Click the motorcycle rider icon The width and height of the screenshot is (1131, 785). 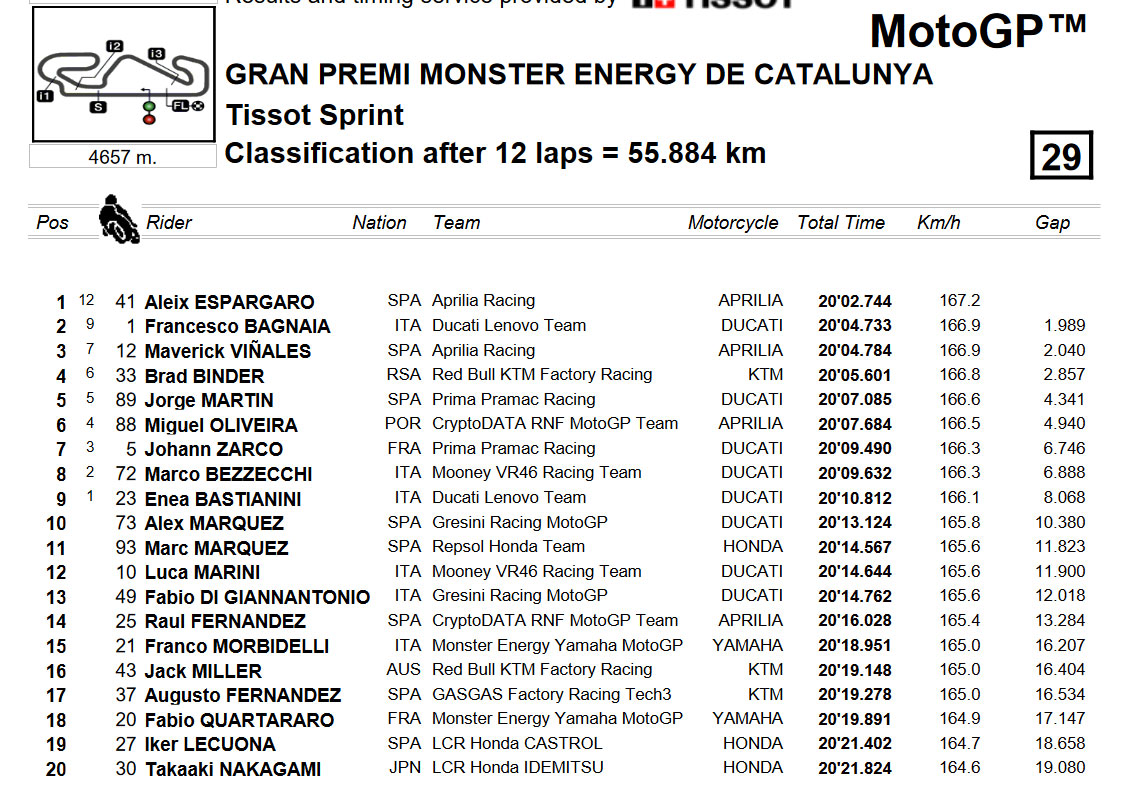pyautogui.click(x=119, y=219)
